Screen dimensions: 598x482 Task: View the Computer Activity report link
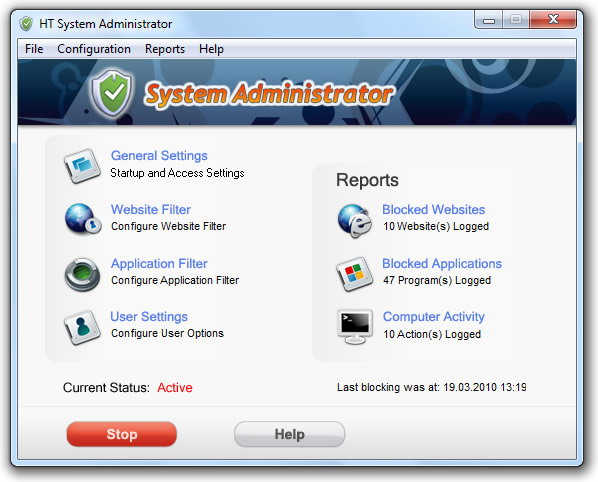(434, 317)
